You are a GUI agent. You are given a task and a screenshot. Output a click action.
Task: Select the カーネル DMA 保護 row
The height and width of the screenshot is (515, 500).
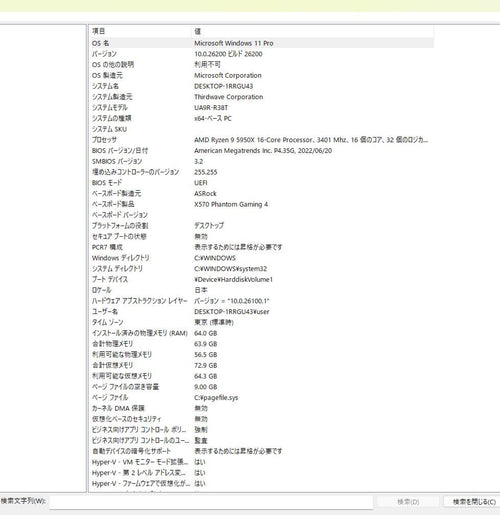coord(261,408)
